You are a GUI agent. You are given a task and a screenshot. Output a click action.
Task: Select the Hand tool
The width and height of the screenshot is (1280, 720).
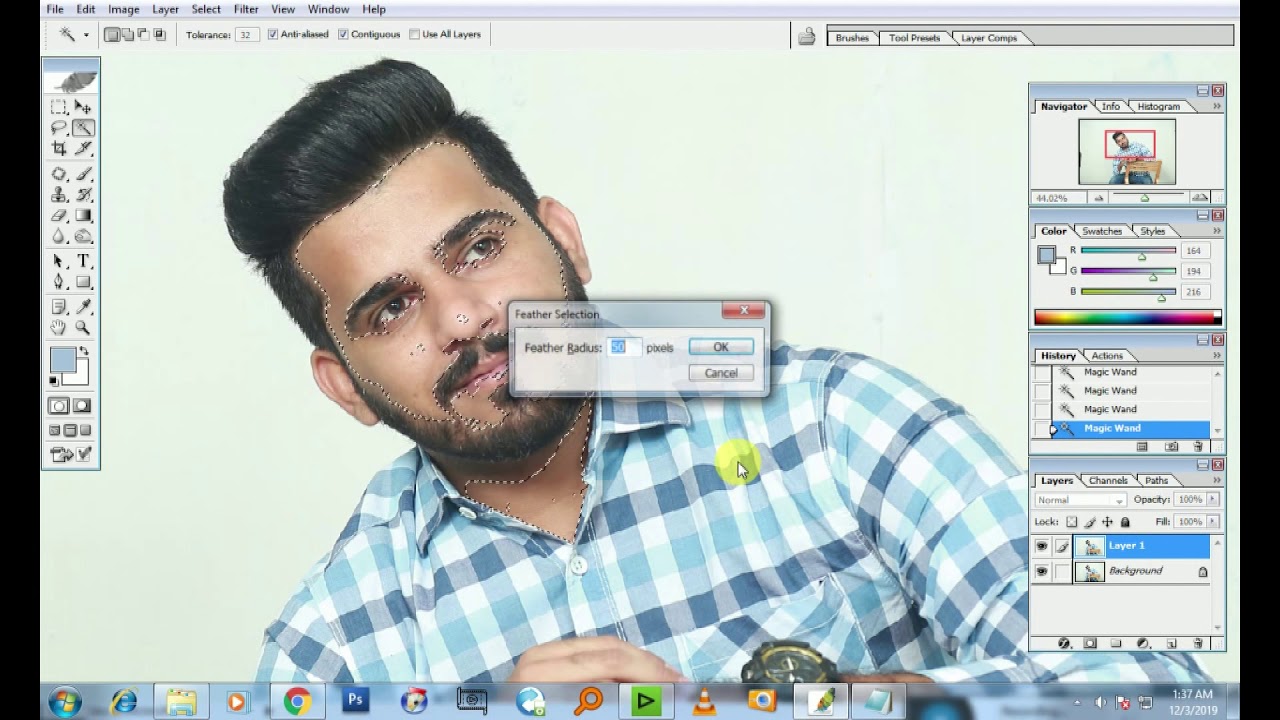pyautogui.click(x=59, y=328)
